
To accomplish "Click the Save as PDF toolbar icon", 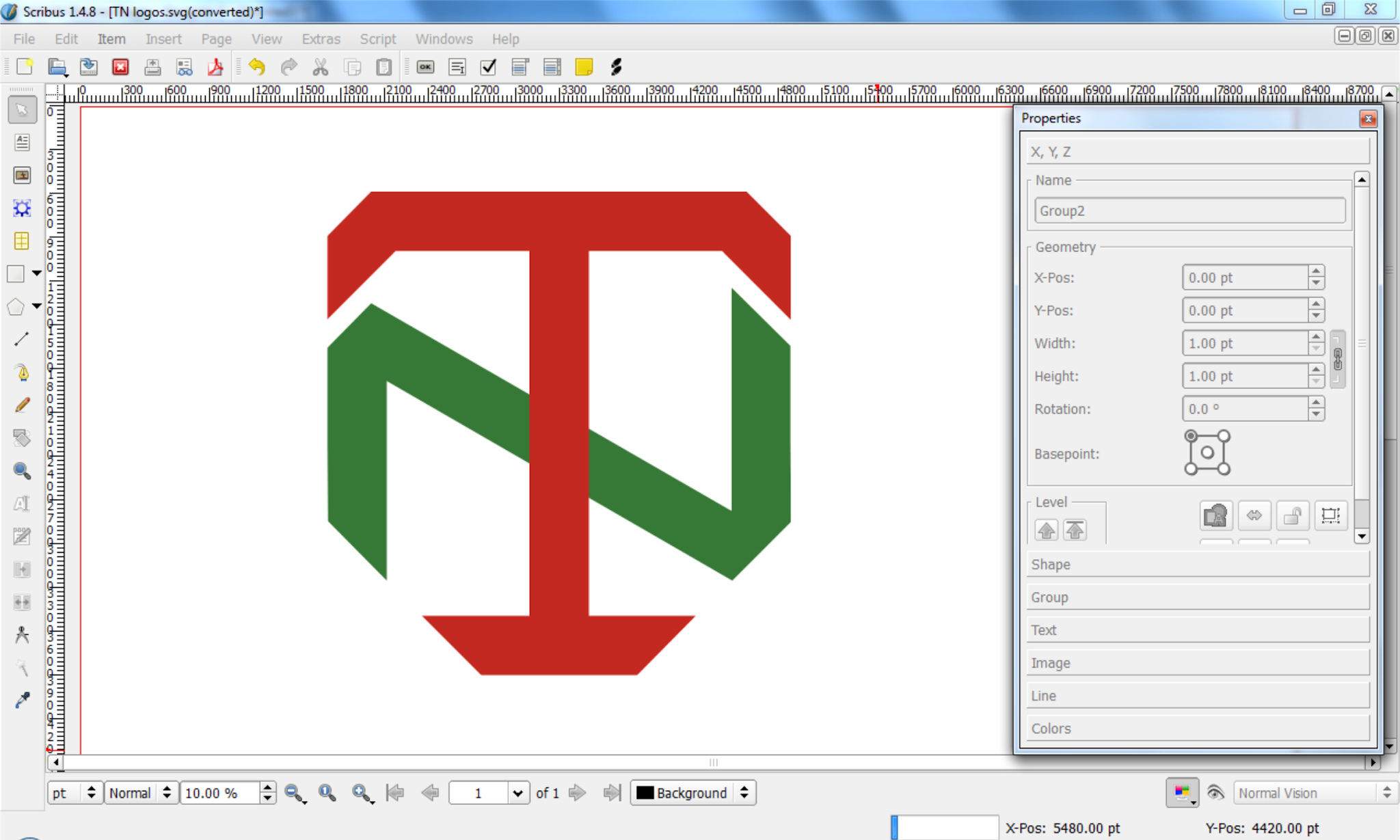I will pos(215,67).
